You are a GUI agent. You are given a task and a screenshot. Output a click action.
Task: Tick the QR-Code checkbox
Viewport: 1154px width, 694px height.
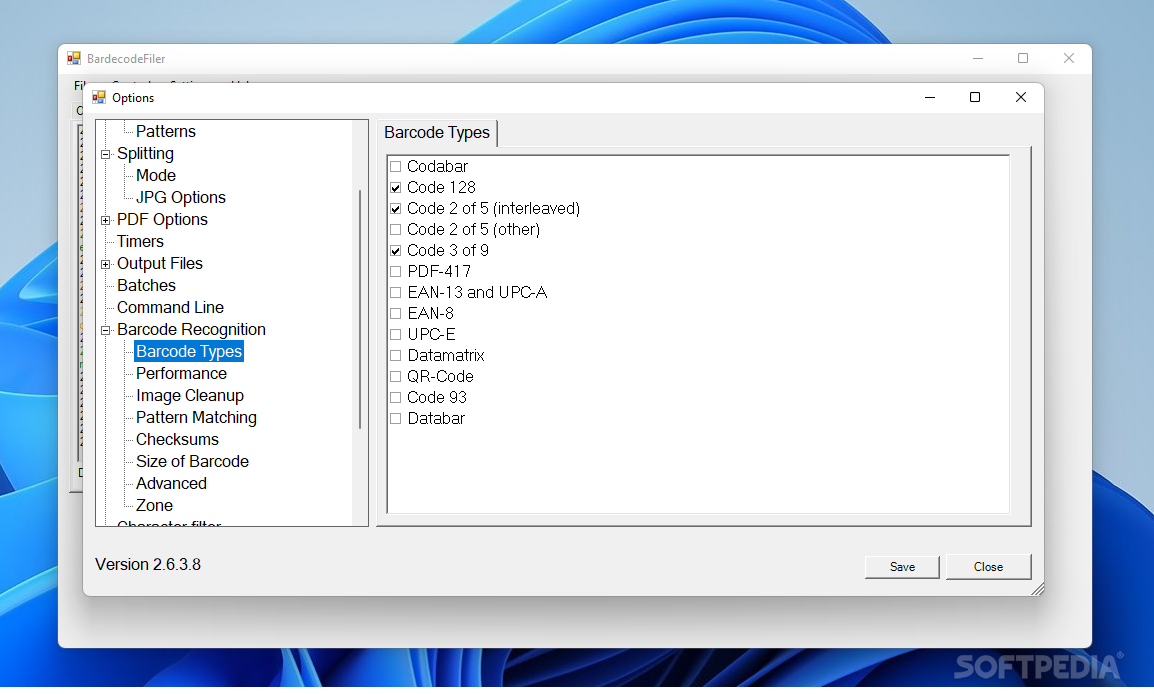pos(395,377)
